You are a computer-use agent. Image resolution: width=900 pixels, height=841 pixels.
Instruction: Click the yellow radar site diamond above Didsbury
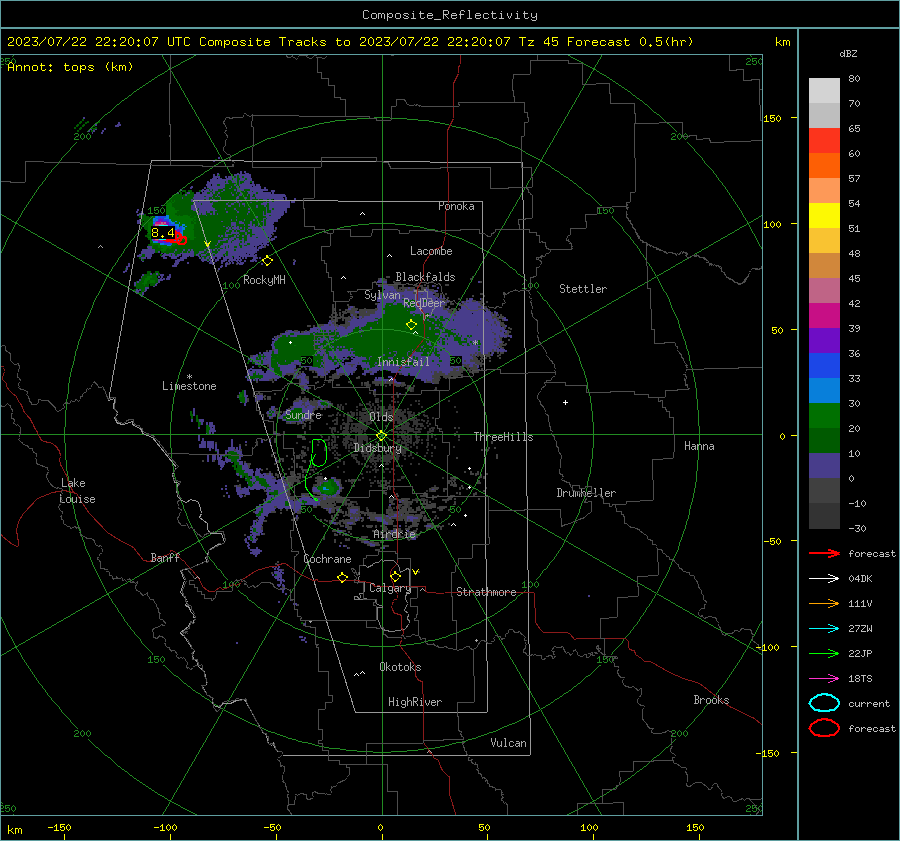382,436
